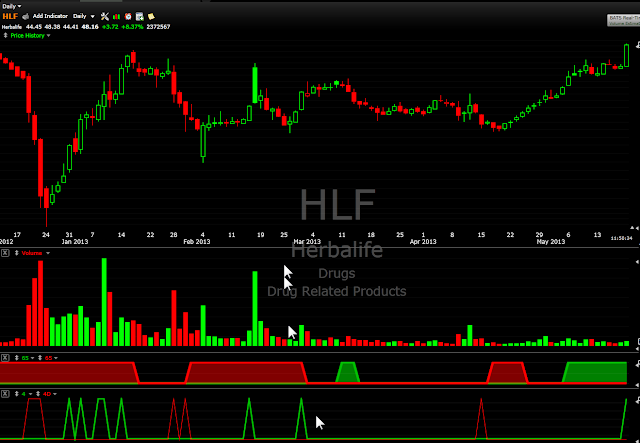Click the May 2013 date axis label
The image size is (640, 443).
551,242
